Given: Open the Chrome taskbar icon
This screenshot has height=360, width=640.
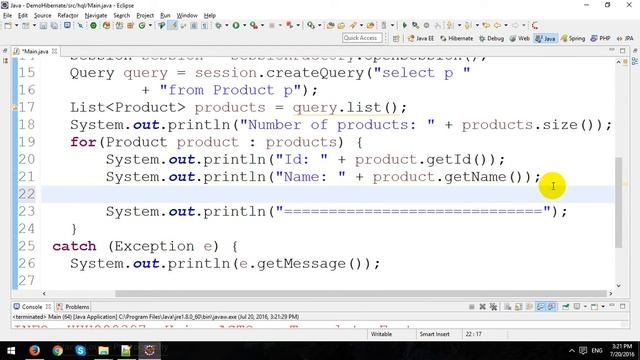Looking at the screenshot, I should point(58,350).
